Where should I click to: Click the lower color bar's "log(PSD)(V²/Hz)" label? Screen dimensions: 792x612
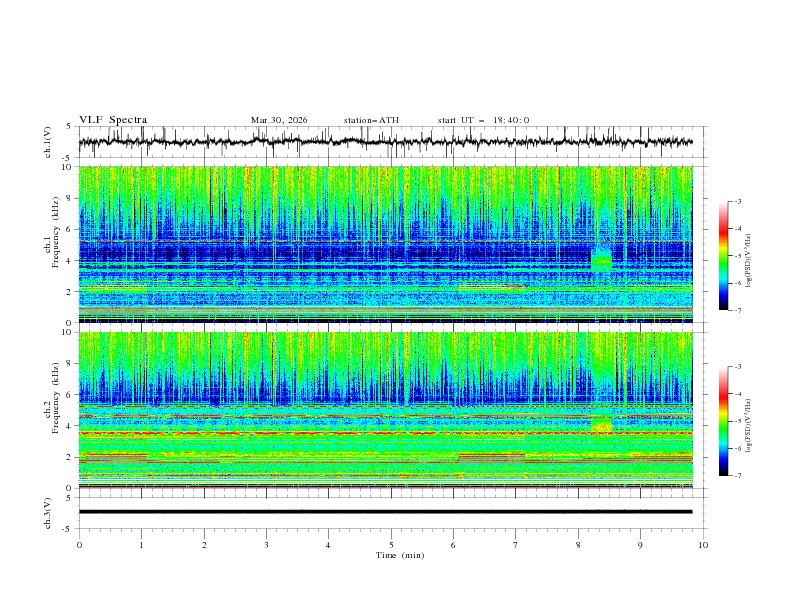coord(749,426)
